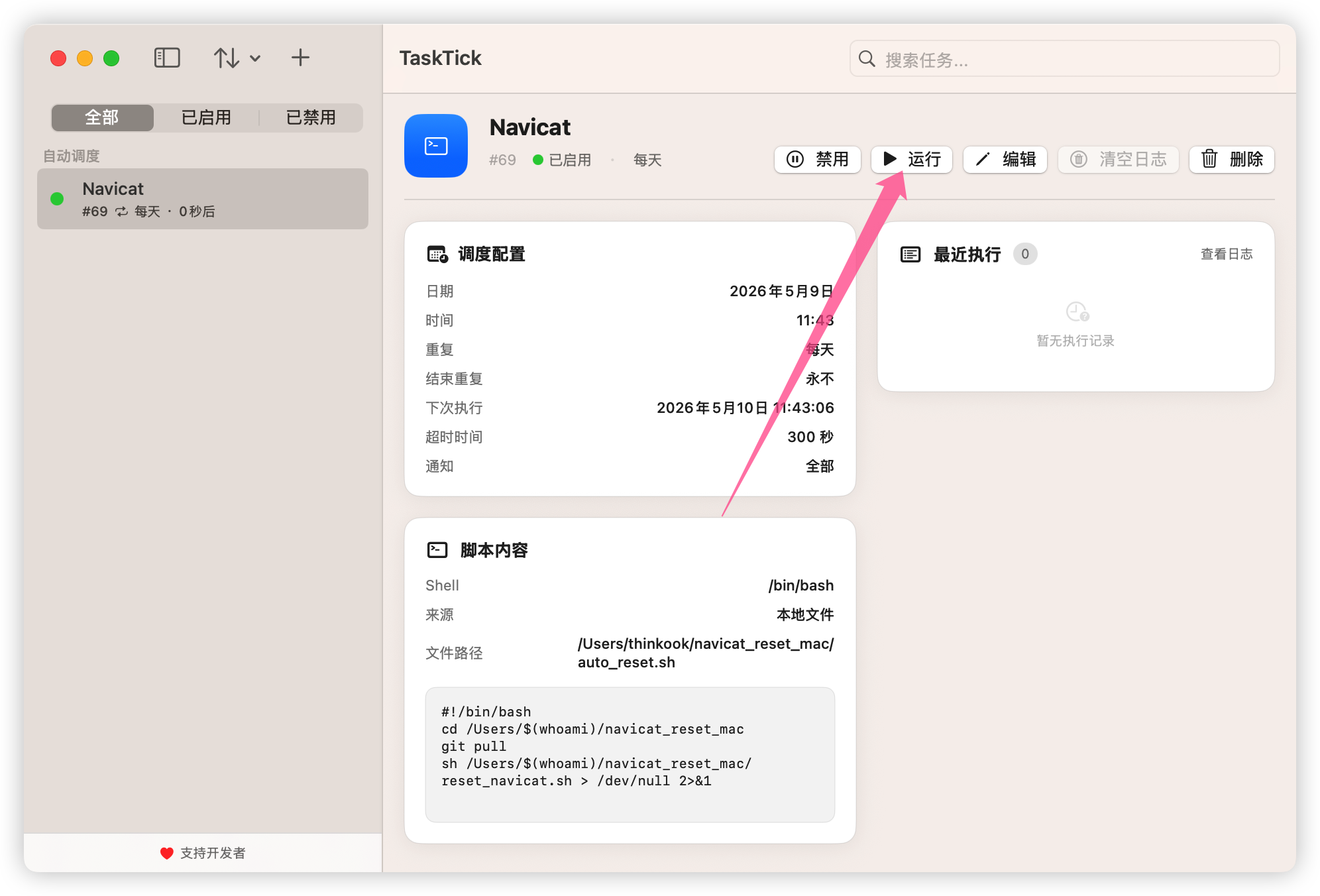Click the 调度配置 calendar icon
This screenshot has height=896, width=1320.
(x=437, y=254)
